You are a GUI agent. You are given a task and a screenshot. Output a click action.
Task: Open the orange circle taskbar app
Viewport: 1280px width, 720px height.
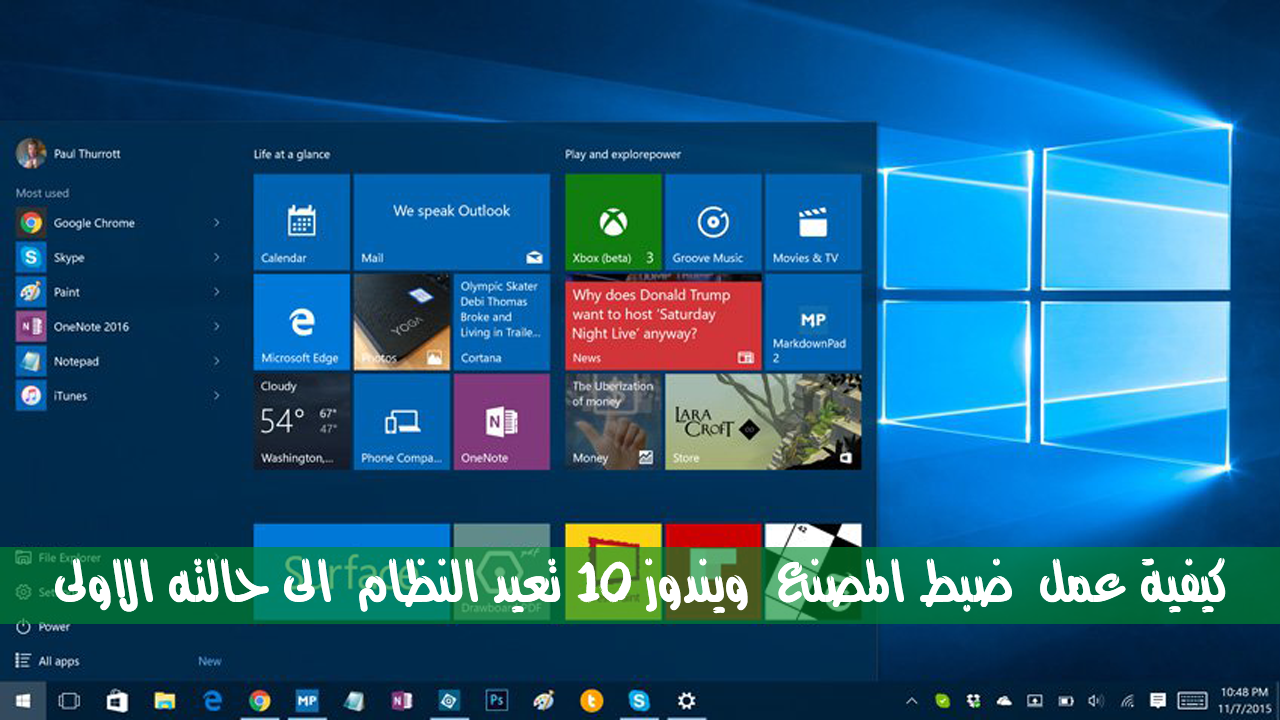(x=592, y=701)
